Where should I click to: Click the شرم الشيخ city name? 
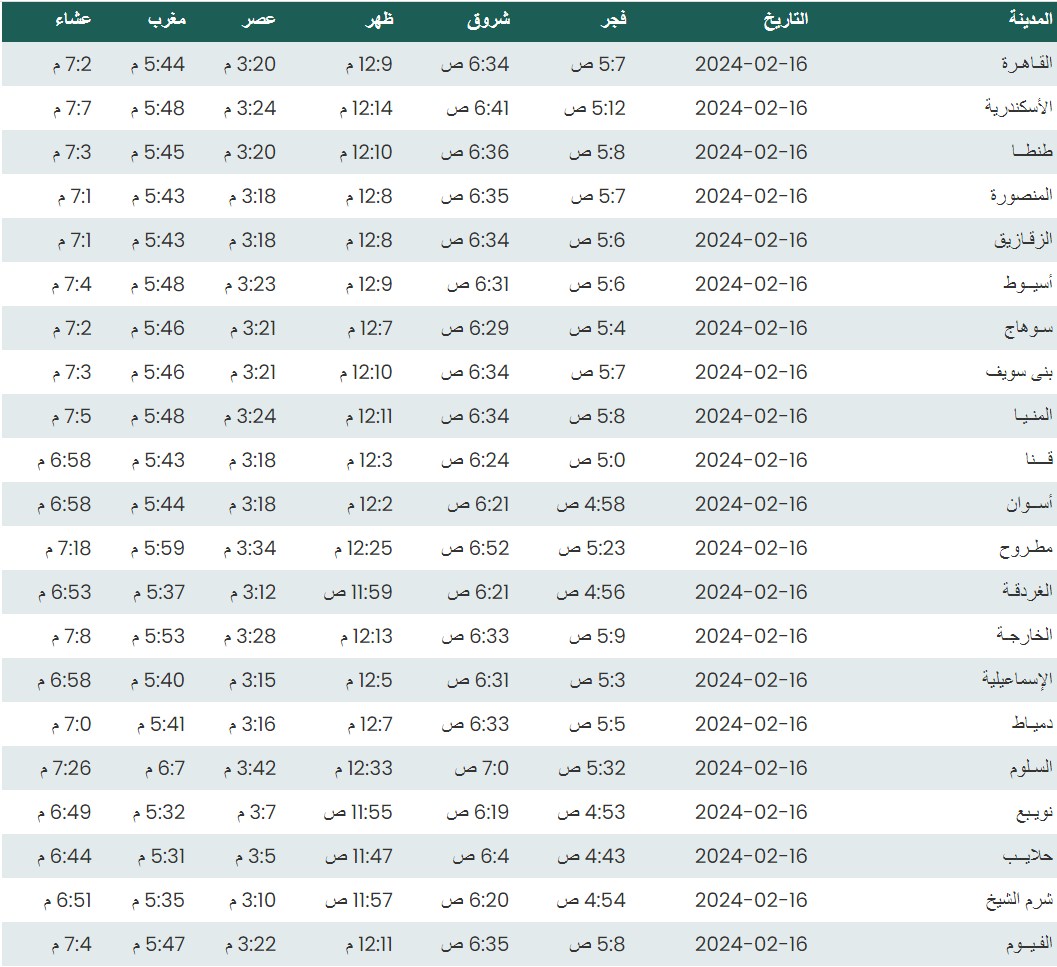1019,900
